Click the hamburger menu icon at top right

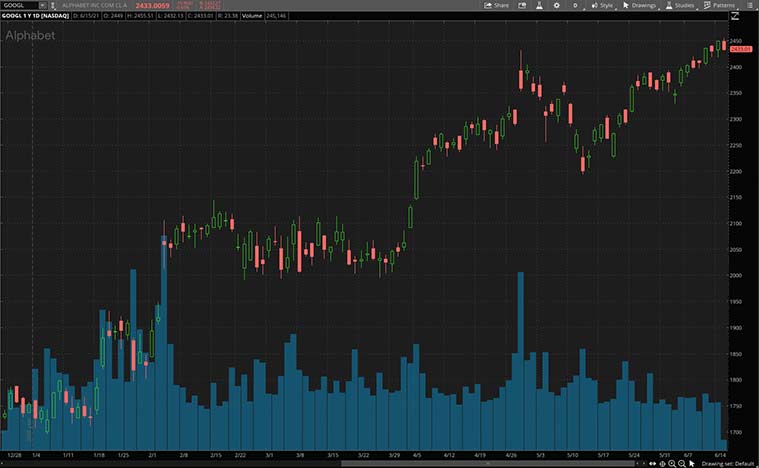[x=751, y=5]
